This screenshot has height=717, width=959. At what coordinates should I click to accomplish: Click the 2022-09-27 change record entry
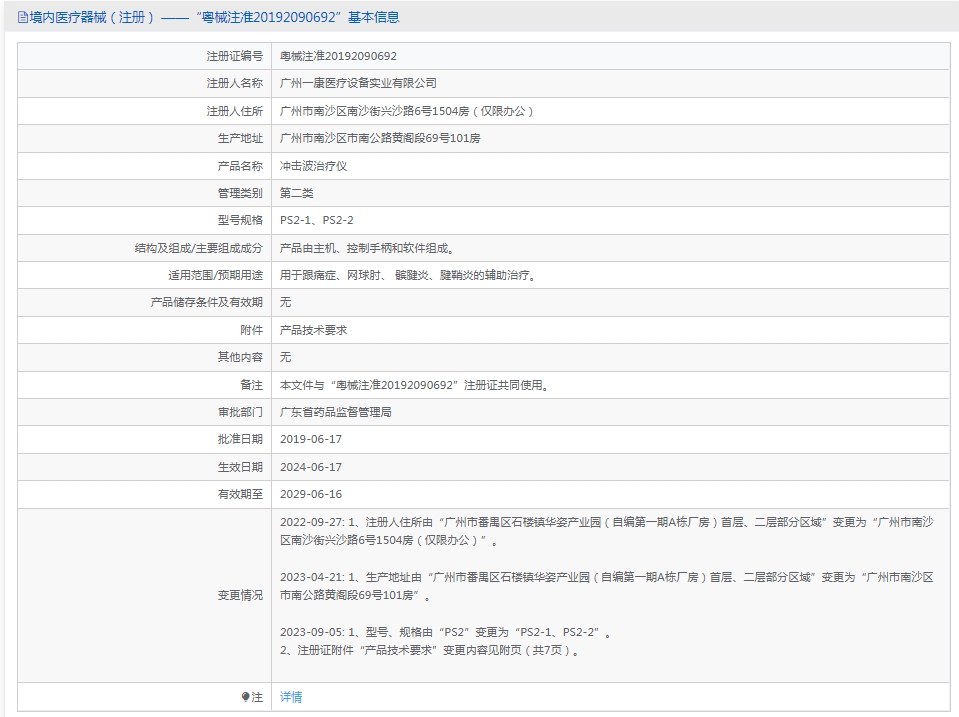click(x=607, y=531)
